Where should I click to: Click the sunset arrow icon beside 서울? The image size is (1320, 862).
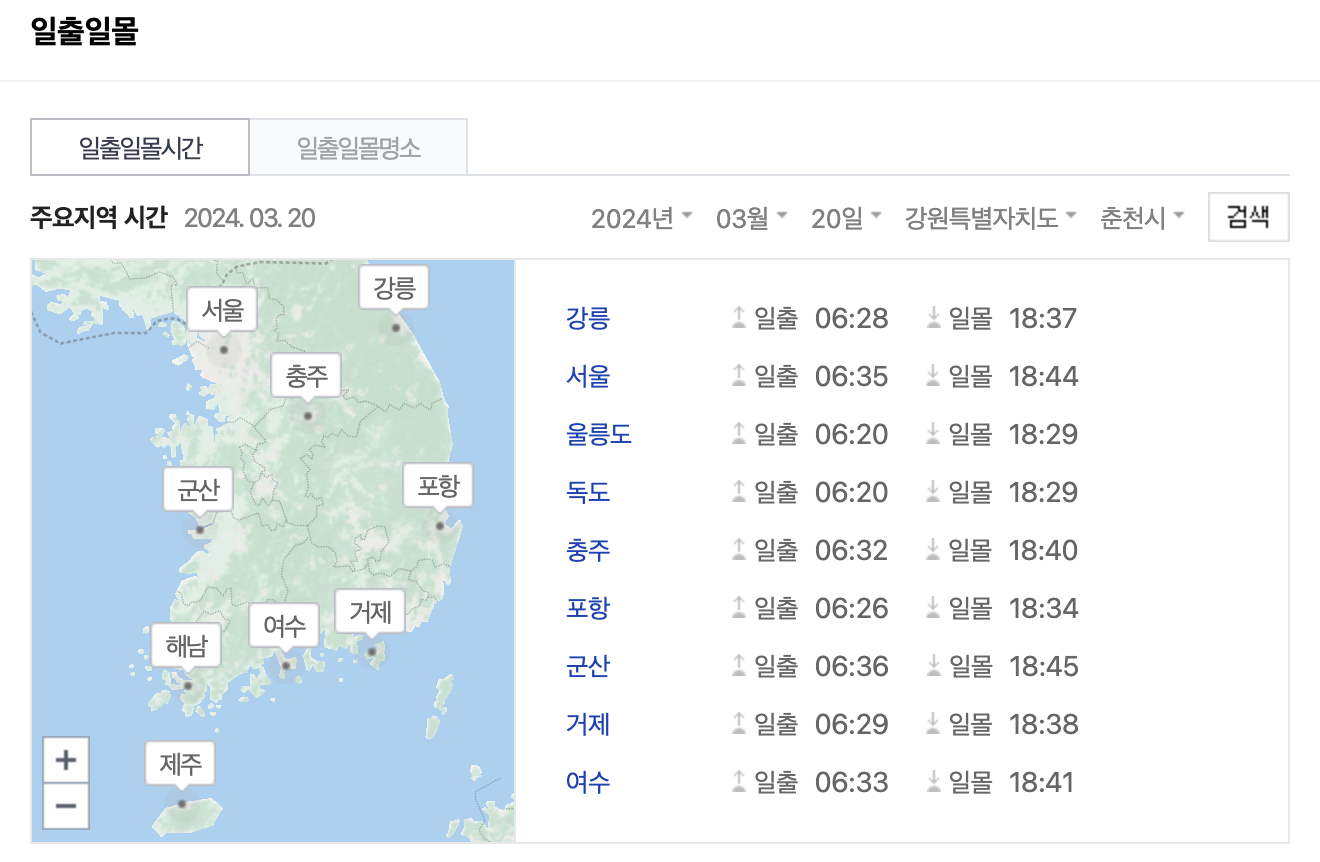click(x=931, y=376)
